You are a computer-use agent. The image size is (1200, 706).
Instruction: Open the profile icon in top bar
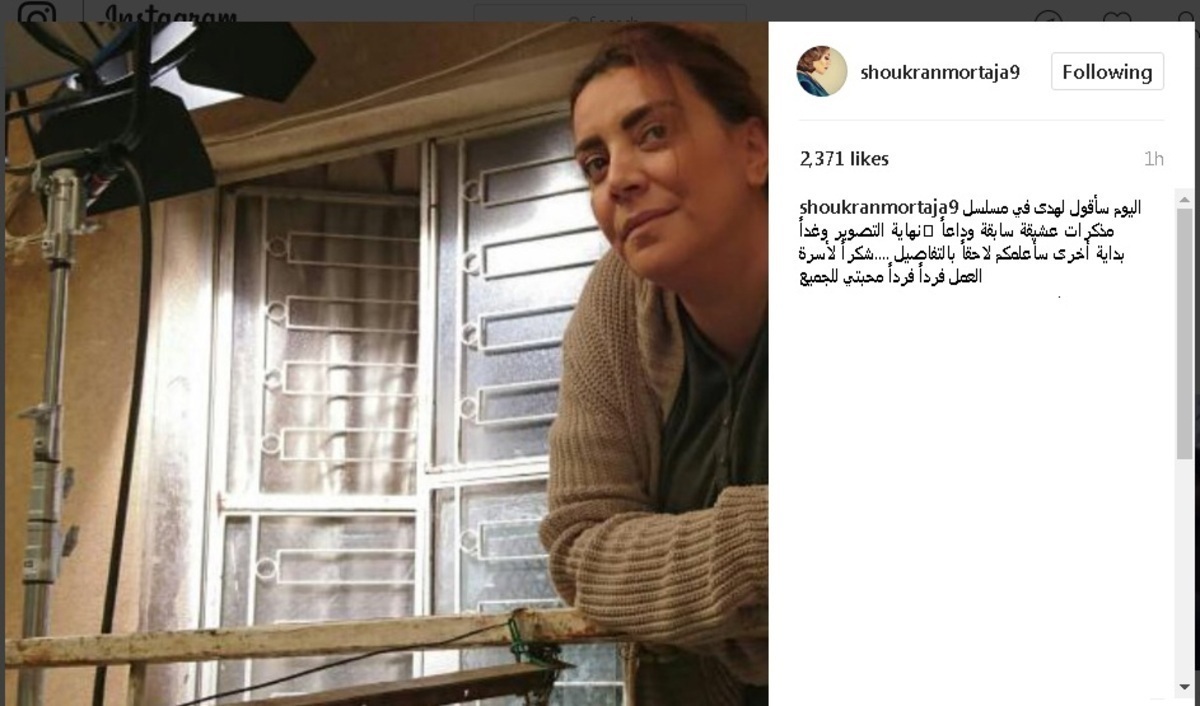tap(1187, 17)
